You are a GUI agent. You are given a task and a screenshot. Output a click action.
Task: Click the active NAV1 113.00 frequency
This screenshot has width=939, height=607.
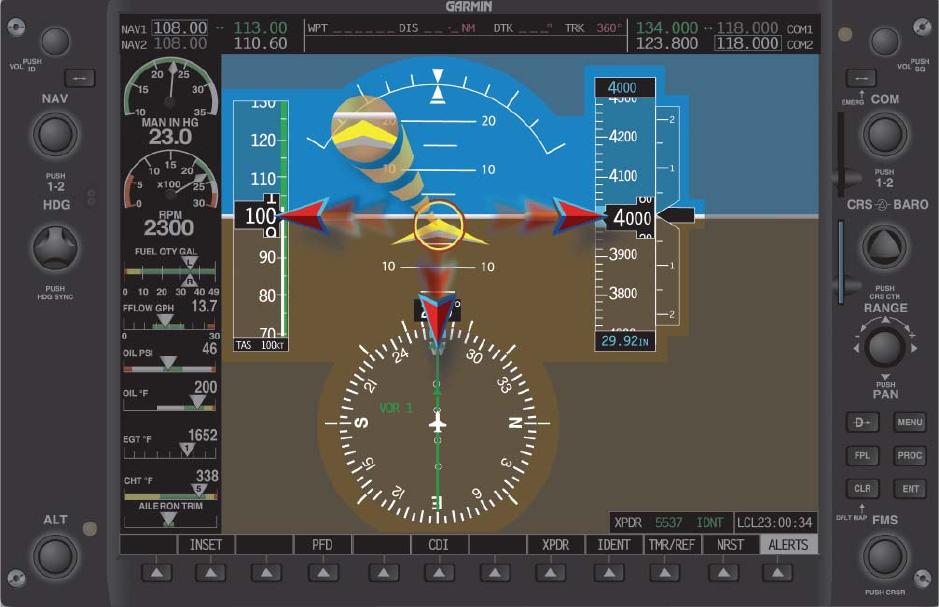260,28
